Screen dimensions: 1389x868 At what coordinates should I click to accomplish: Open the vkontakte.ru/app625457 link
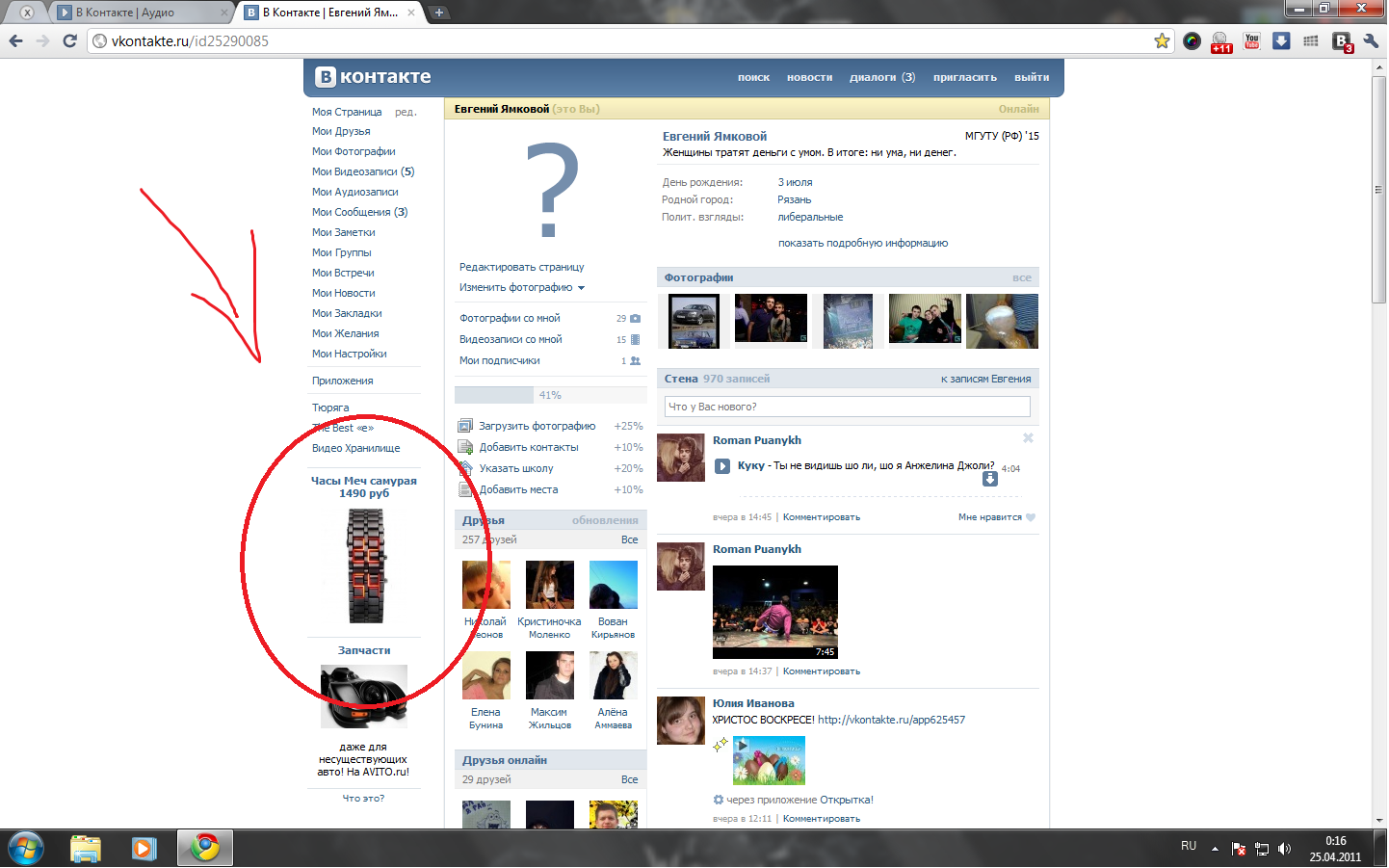[891, 720]
